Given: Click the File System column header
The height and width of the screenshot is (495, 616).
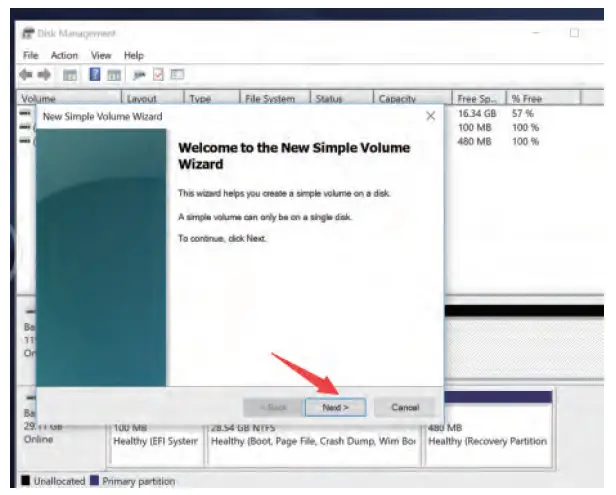Looking at the screenshot, I should pyautogui.click(x=275, y=98).
